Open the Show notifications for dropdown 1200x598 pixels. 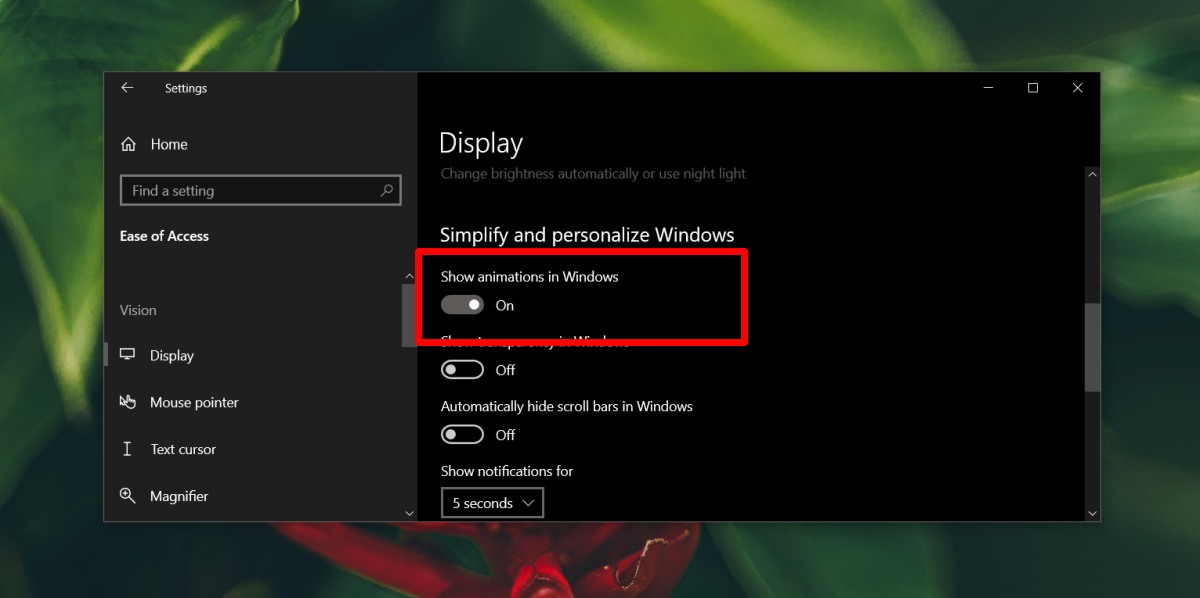point(492,503)
